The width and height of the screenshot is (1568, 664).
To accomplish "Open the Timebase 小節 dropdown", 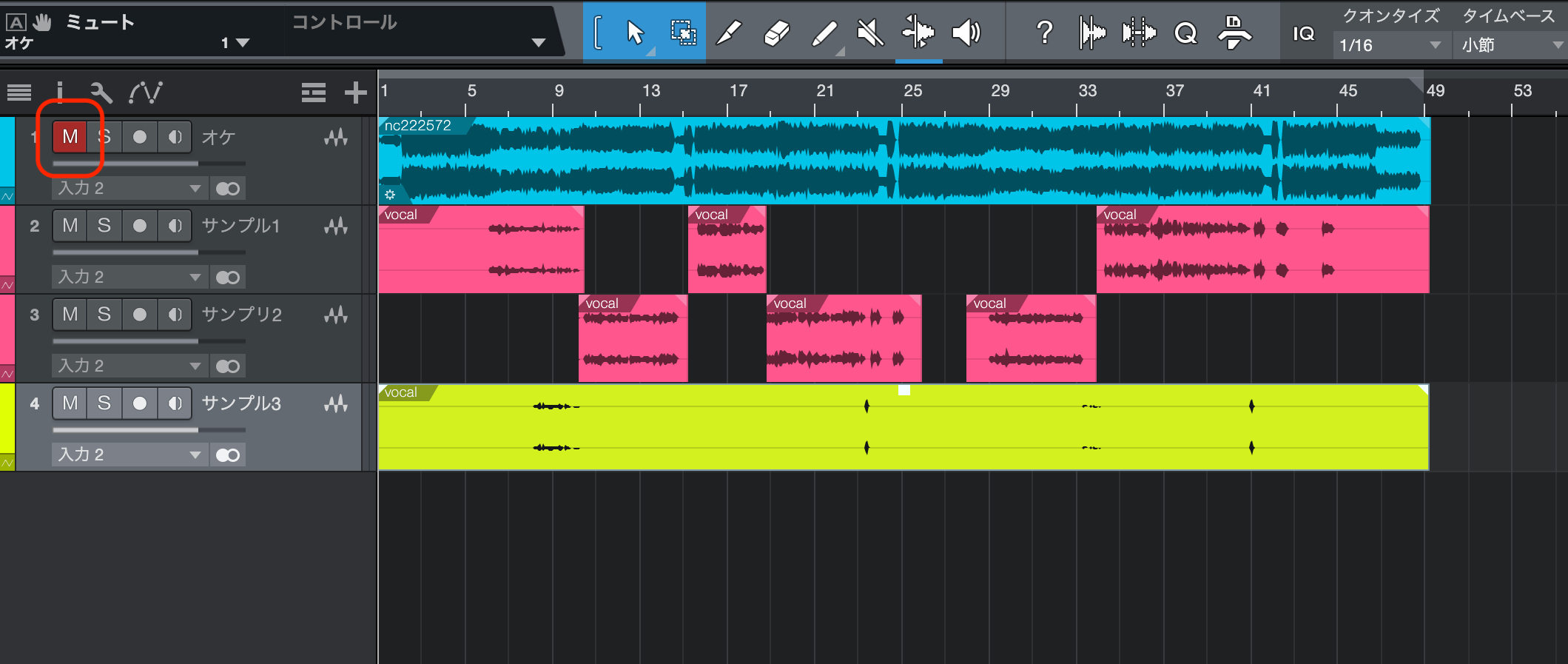I will pyautogui.click(x=1510, y=45).
